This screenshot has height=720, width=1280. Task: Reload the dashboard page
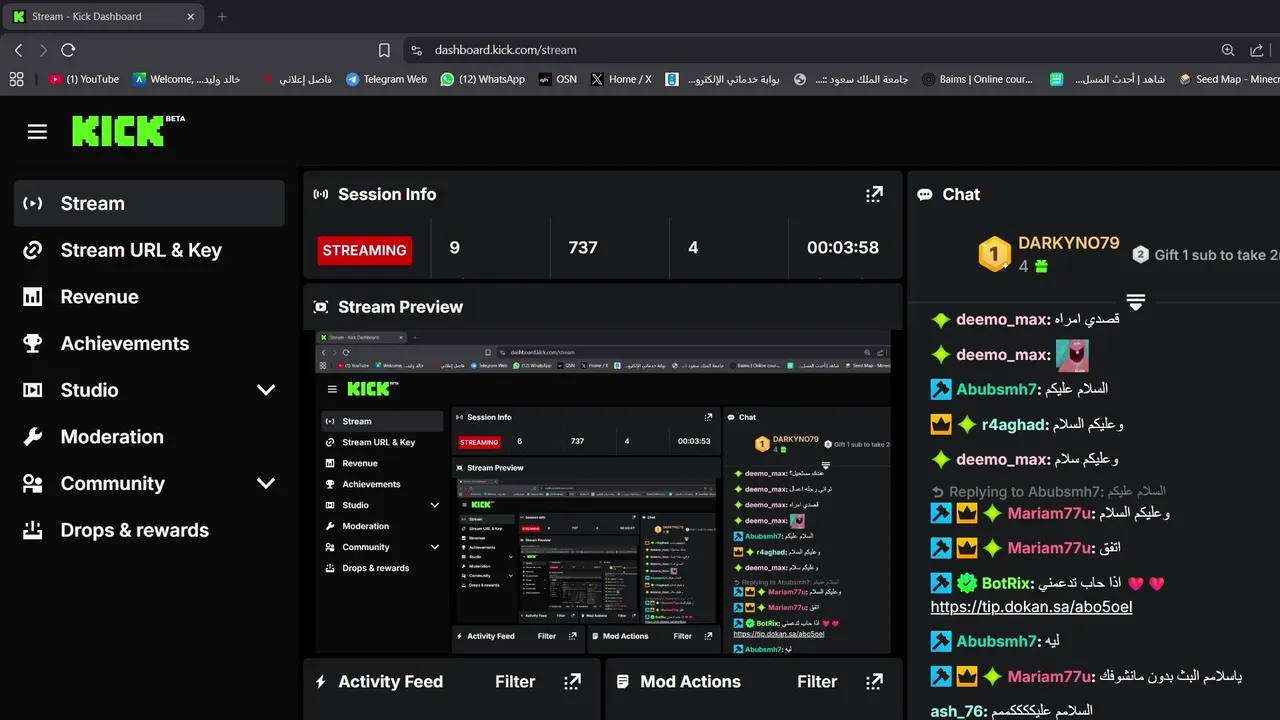[x=68, y=50]
